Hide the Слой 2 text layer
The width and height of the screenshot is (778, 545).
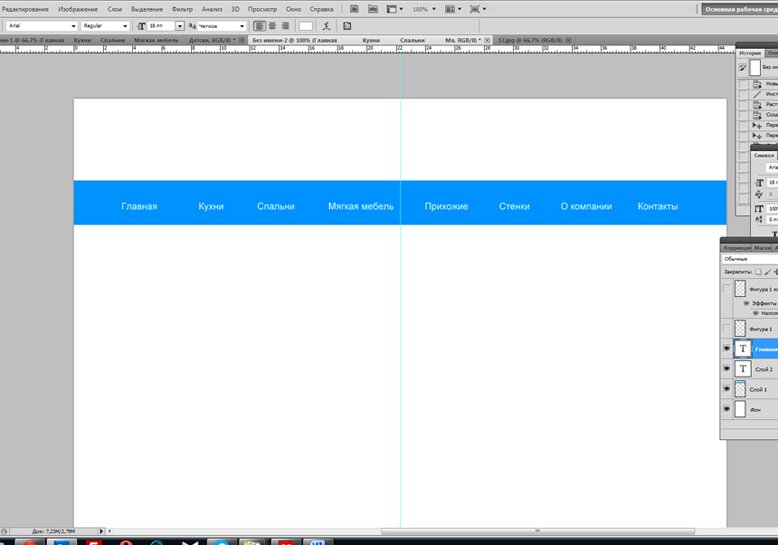click(x=727, y=369)
